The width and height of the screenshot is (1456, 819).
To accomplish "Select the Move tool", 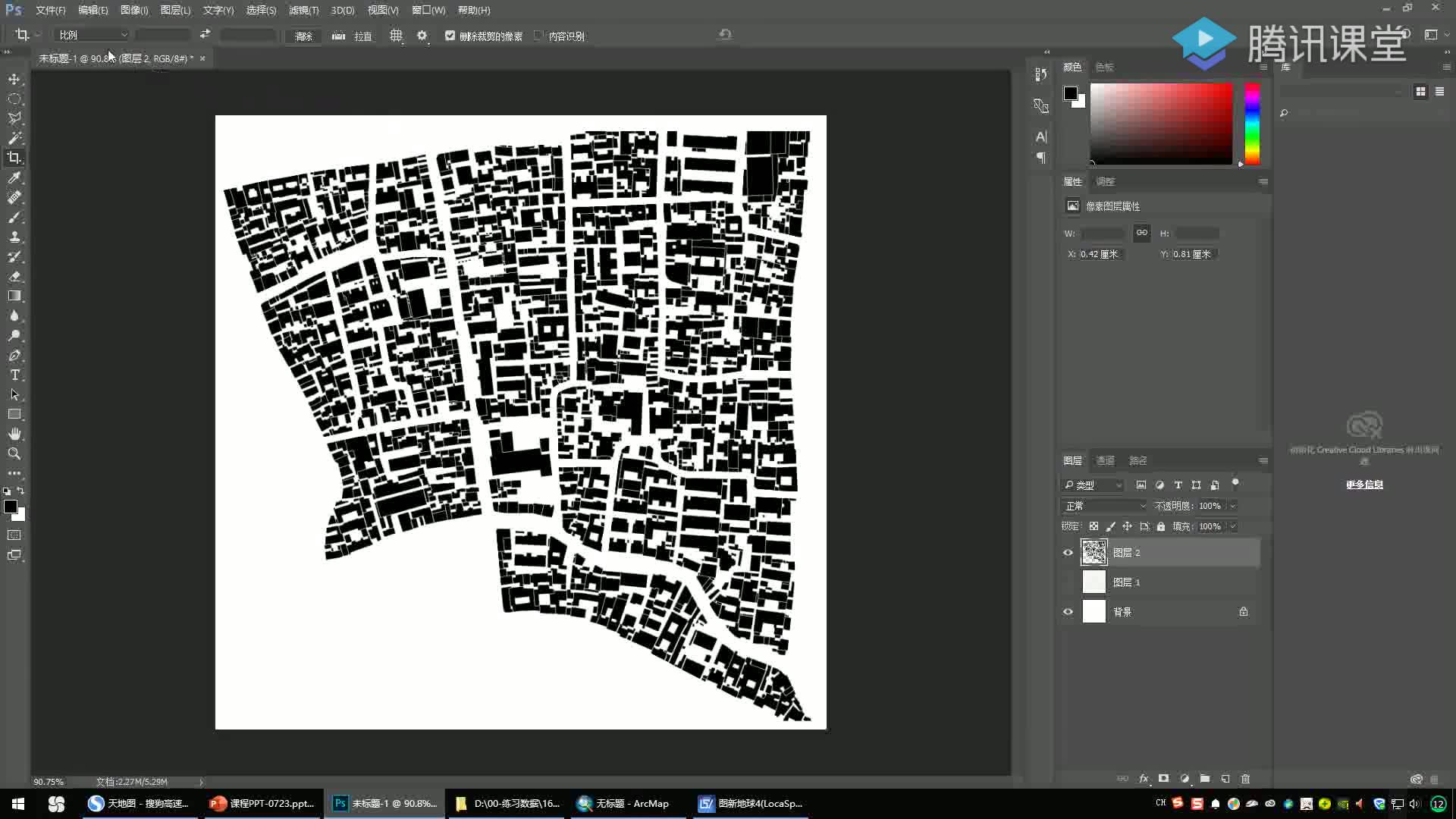I will 14,79.
